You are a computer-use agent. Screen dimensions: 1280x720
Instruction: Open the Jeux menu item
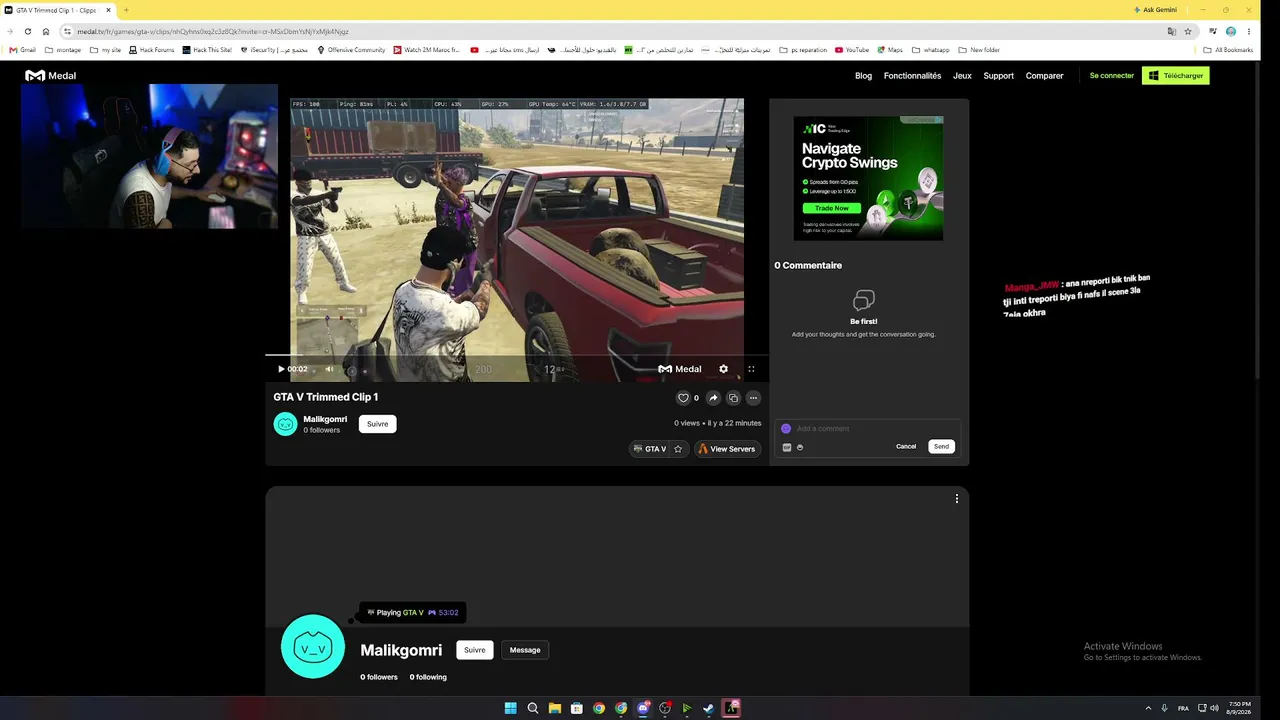(962, 76)
